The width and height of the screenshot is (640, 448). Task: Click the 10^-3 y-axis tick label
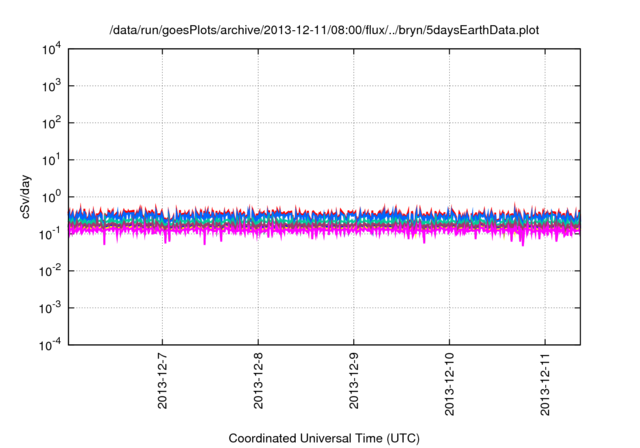[51, 308]
